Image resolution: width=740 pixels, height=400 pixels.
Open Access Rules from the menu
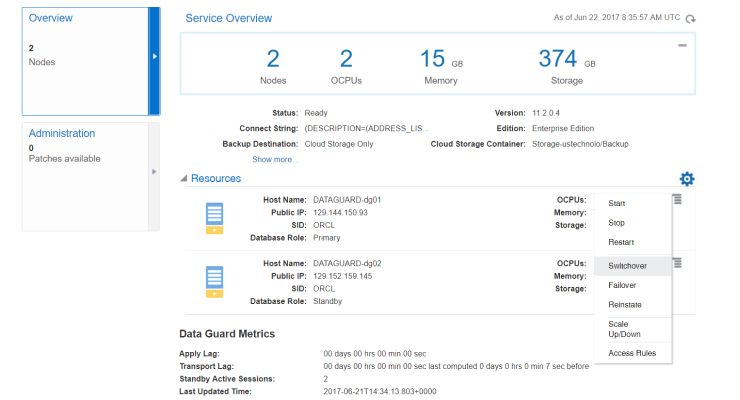(630, 353)
